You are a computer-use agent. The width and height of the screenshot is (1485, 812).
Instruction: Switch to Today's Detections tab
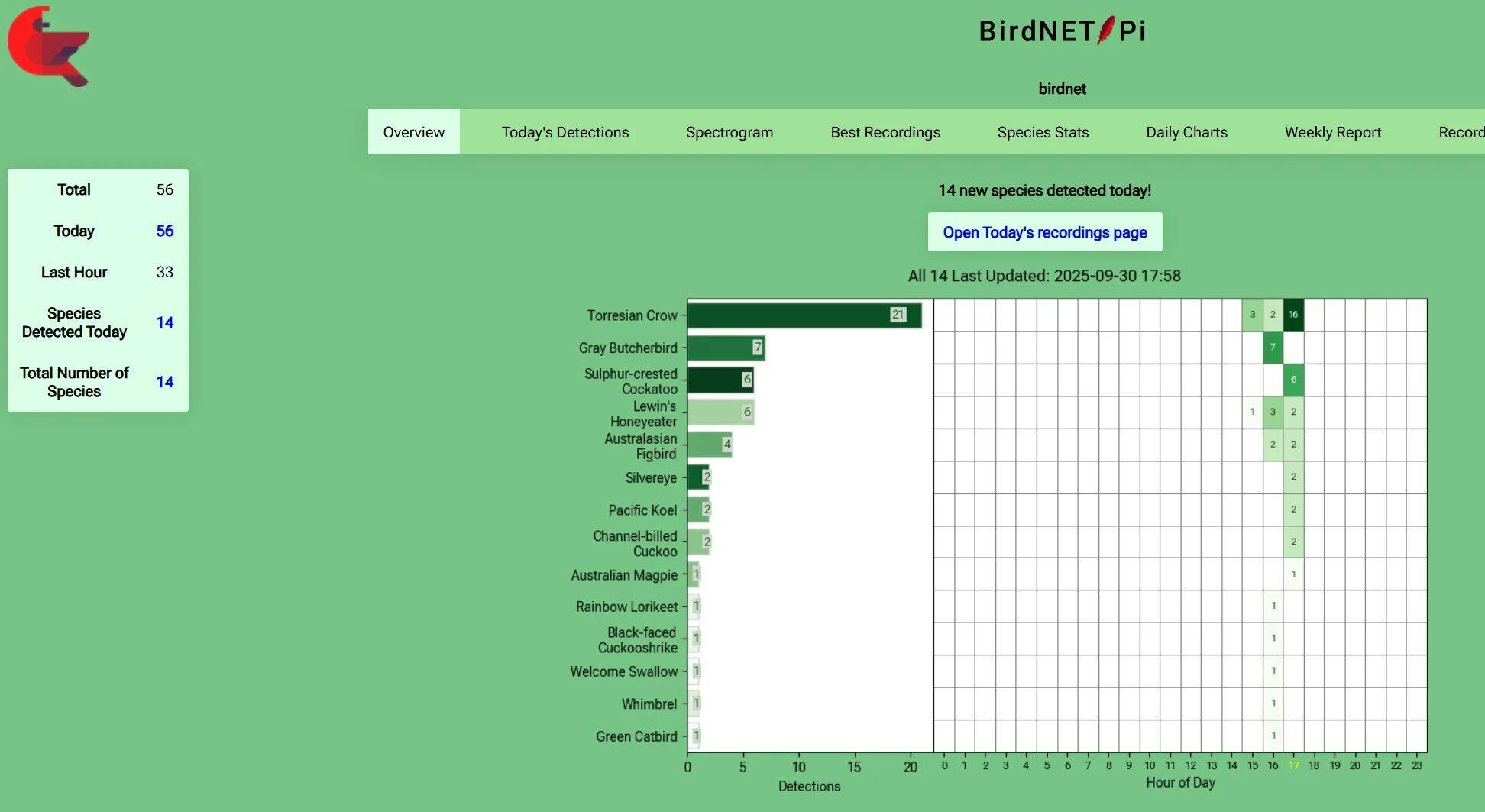click(565, 132)
